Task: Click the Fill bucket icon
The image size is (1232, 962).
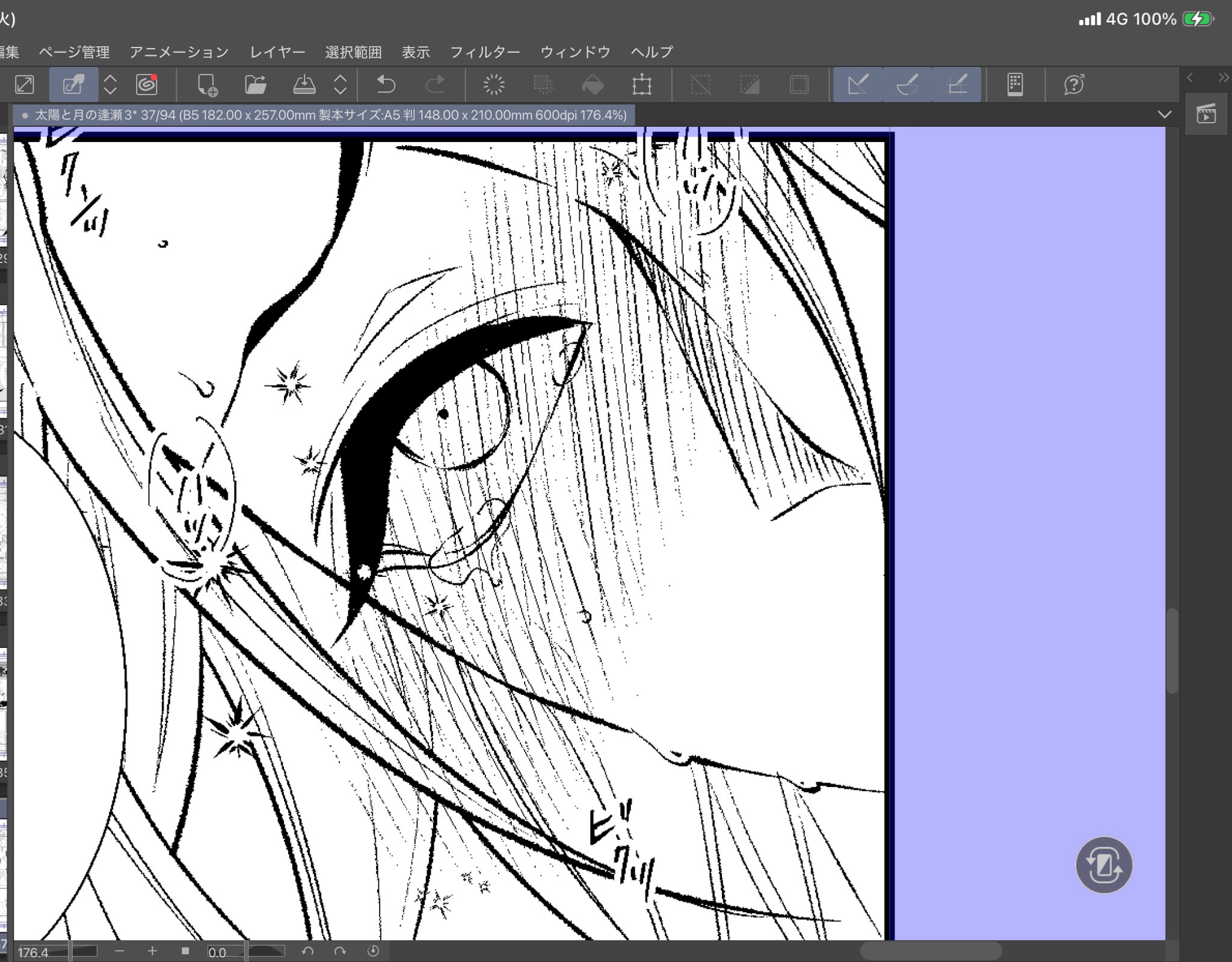Action: (x=593, y=85)
